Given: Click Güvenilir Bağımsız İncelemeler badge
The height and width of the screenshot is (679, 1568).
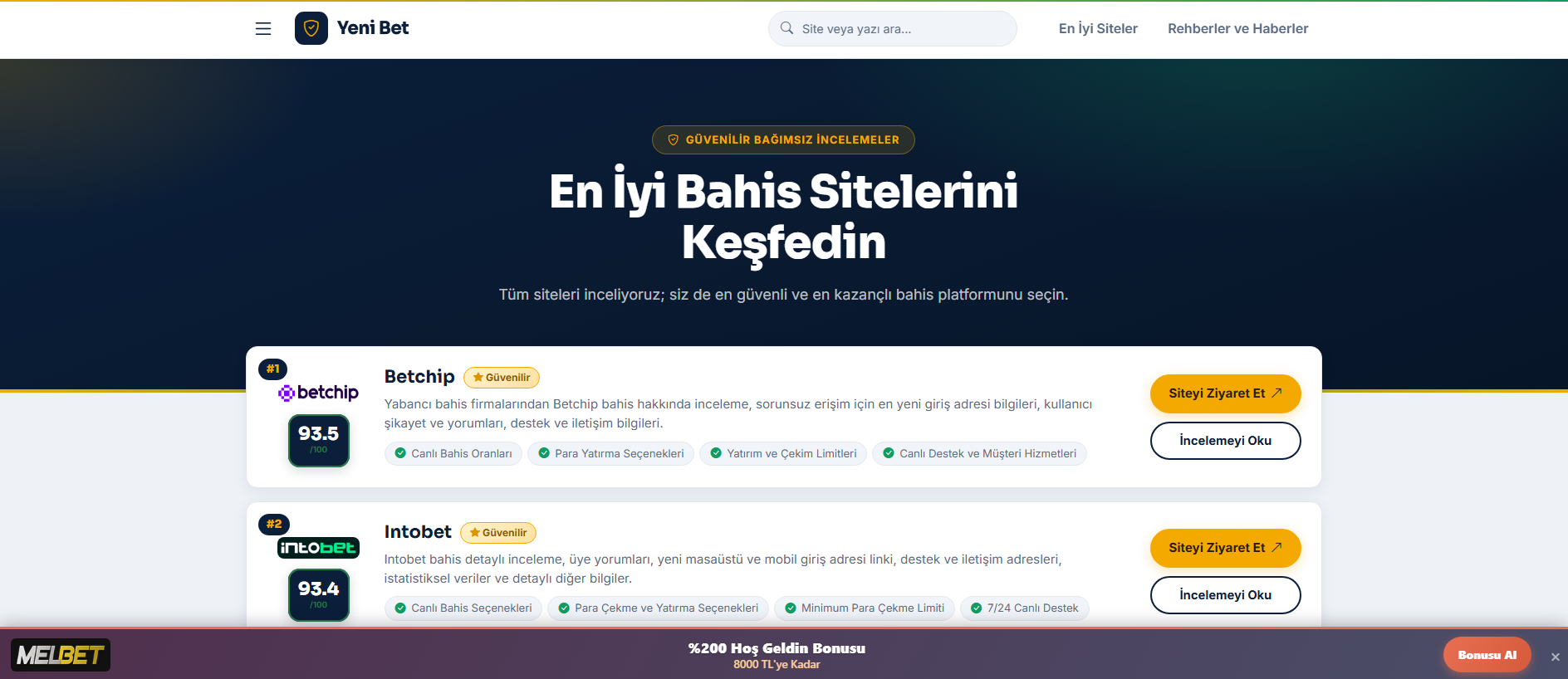Looking at the screenshot, I should [x=783, y=139].
